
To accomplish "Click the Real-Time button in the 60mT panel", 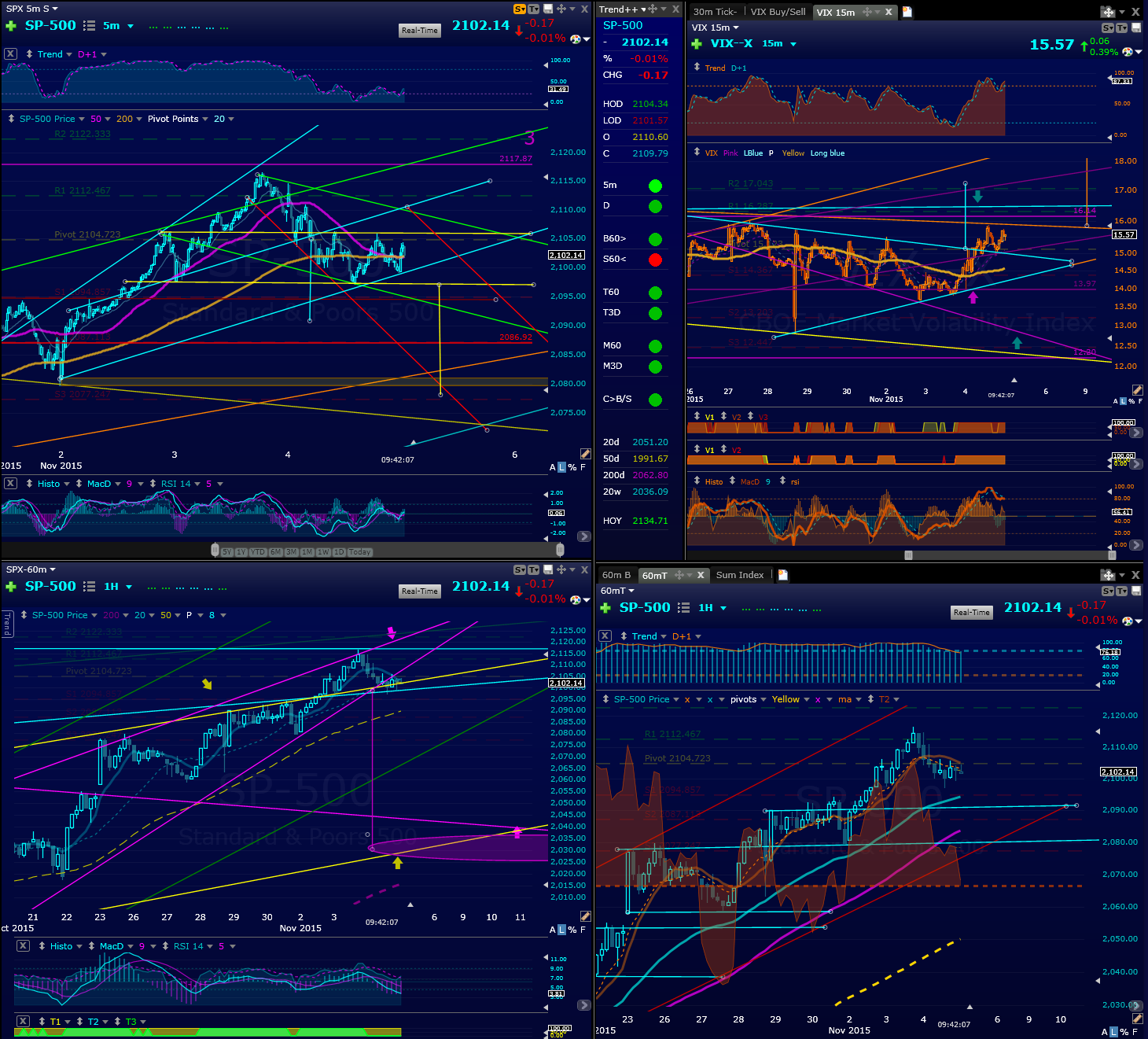I will click(x=972, y=613).
